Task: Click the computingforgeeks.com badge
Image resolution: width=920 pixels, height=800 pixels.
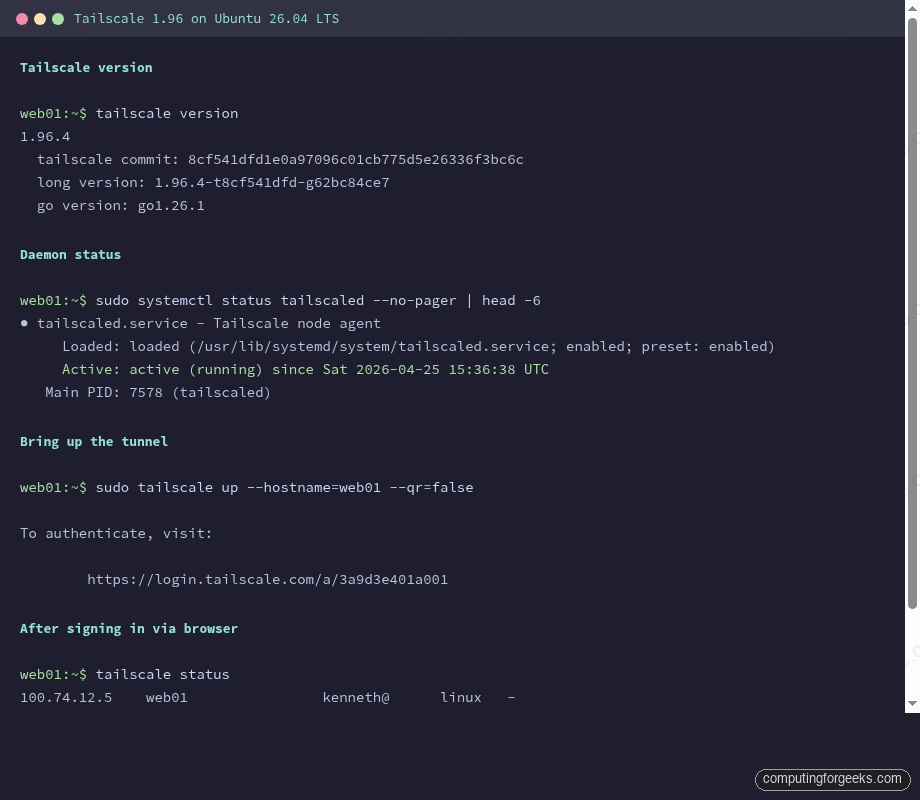Action: tap(832, 779)
